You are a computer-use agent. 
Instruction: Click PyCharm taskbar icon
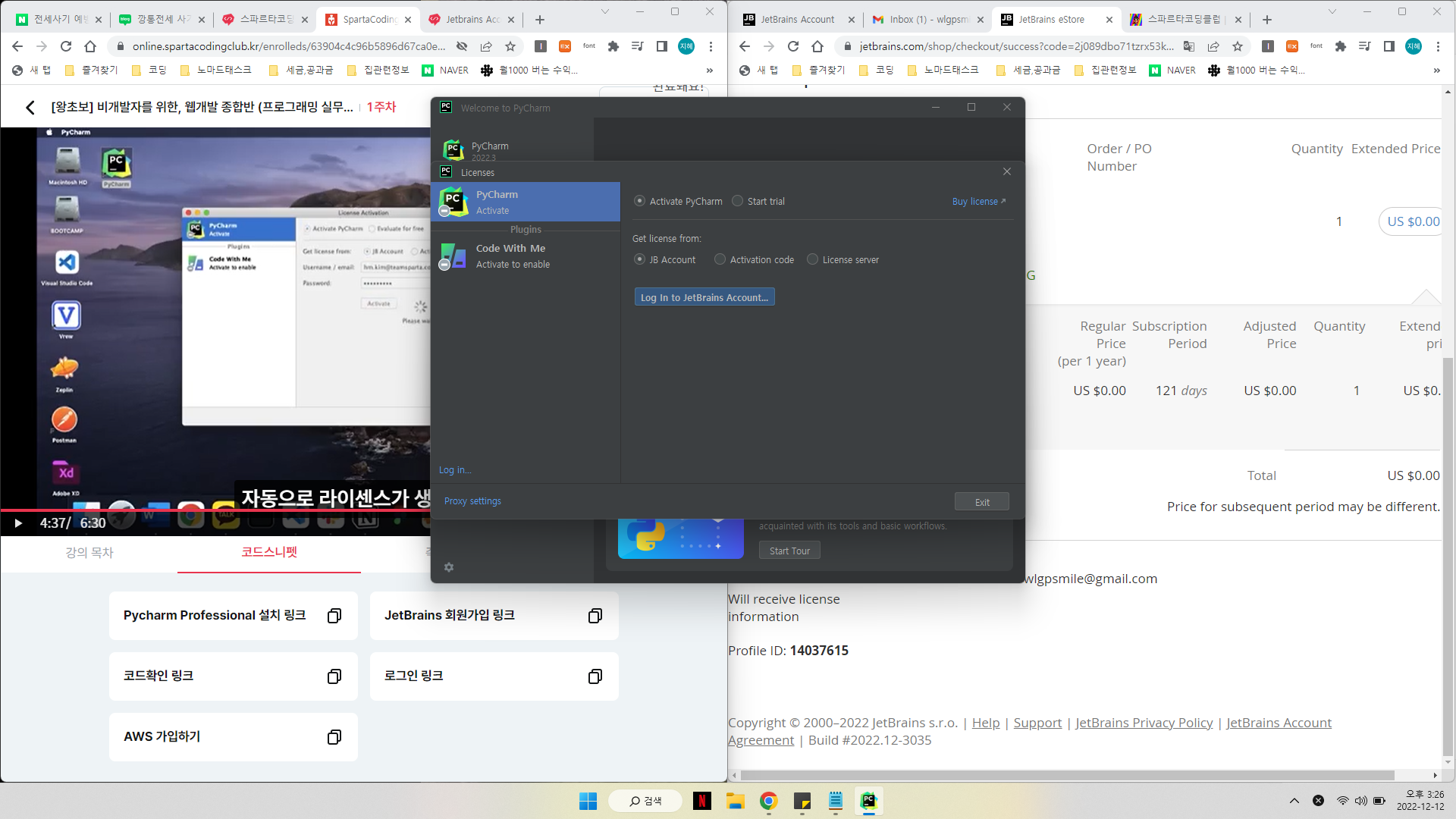tap(869, 801)
